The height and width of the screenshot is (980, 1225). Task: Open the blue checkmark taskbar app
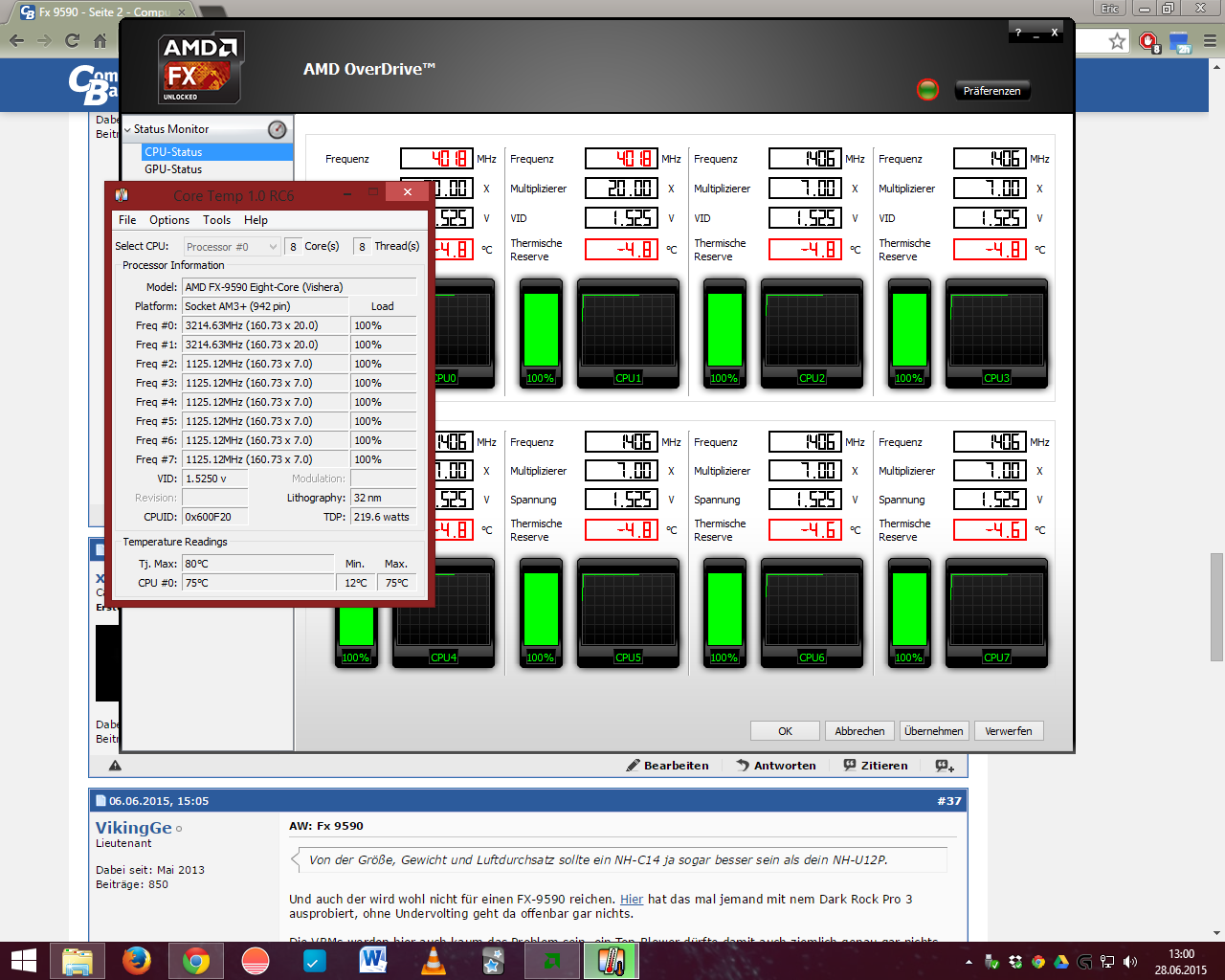[x=315, y=961]
